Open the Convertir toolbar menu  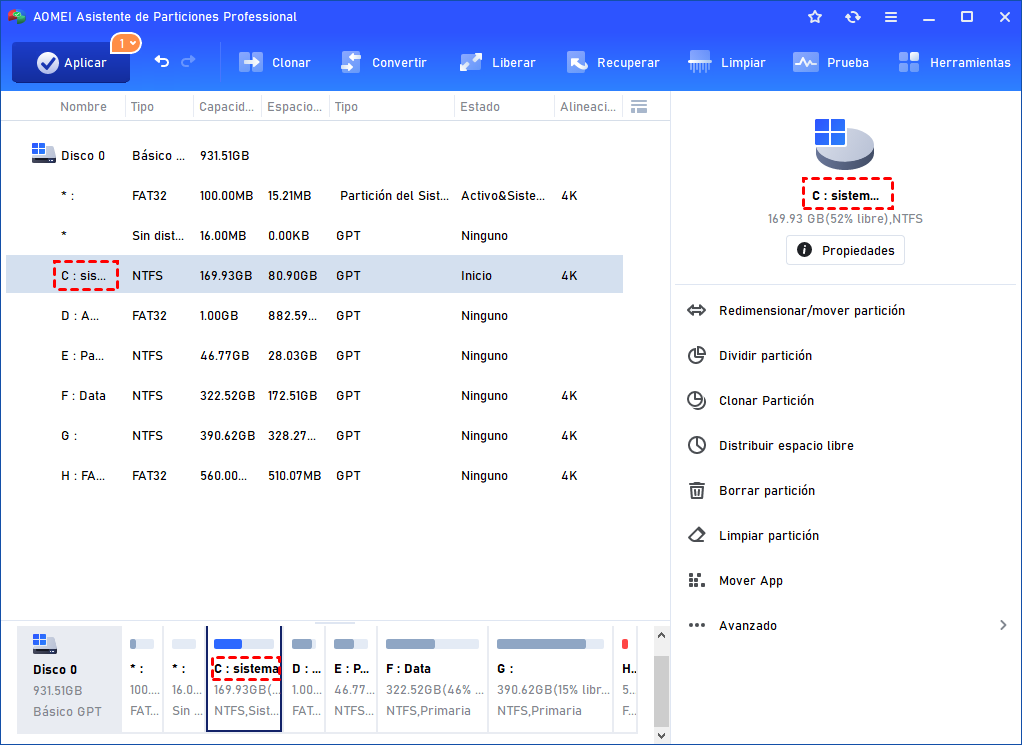383,63
